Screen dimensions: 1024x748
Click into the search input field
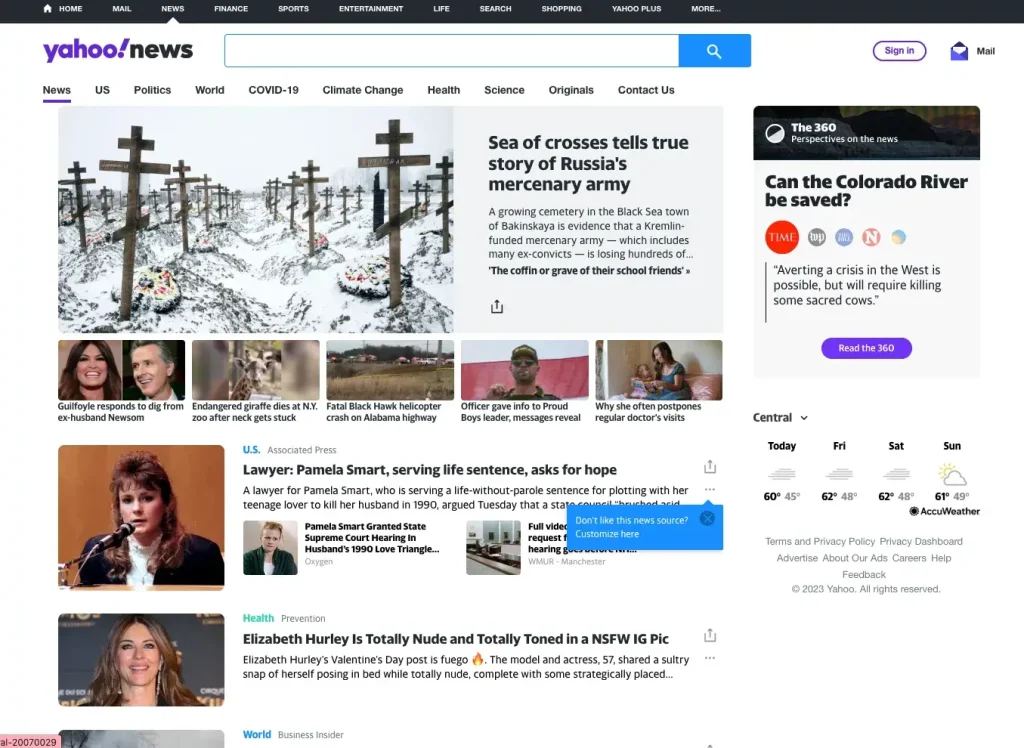click(451, 50)
